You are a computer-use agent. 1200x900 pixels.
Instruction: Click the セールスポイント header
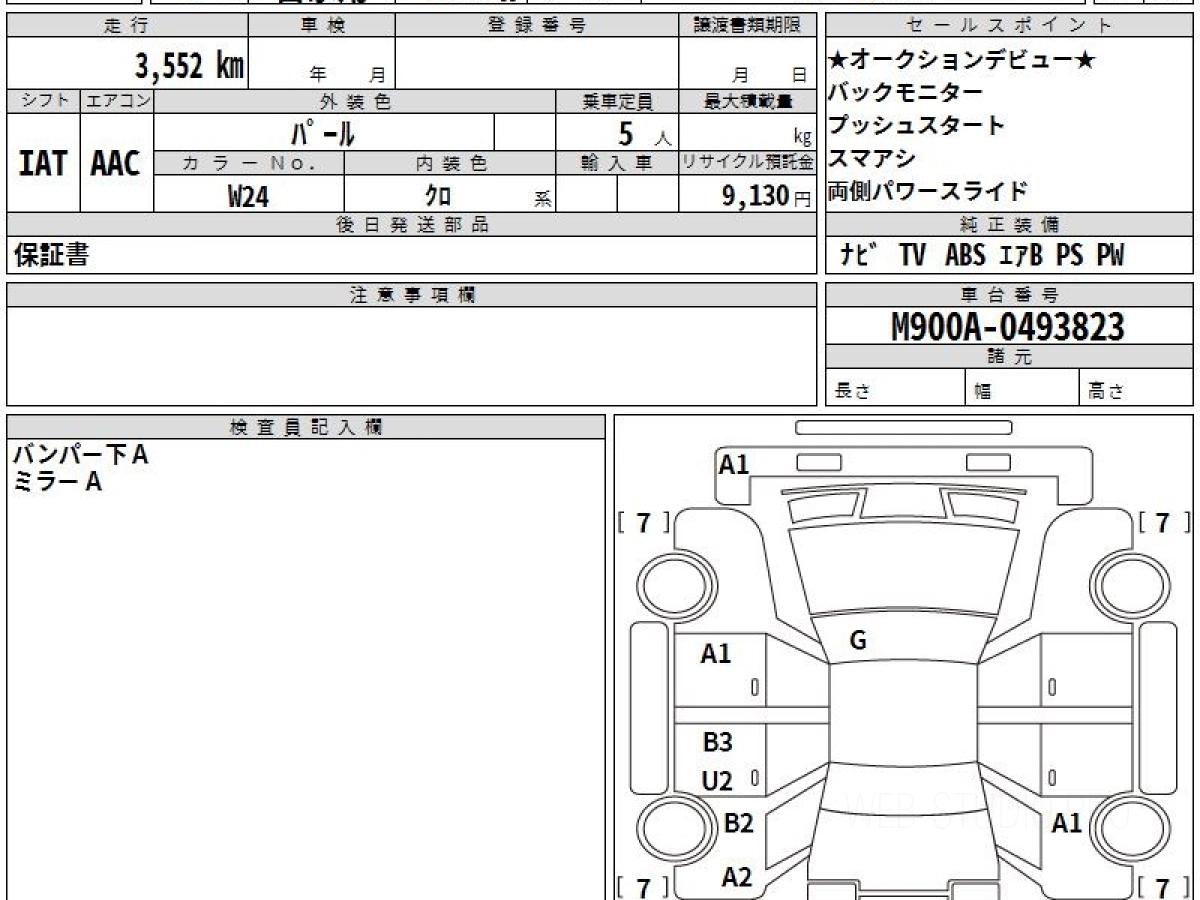(x=1009, y=26)
